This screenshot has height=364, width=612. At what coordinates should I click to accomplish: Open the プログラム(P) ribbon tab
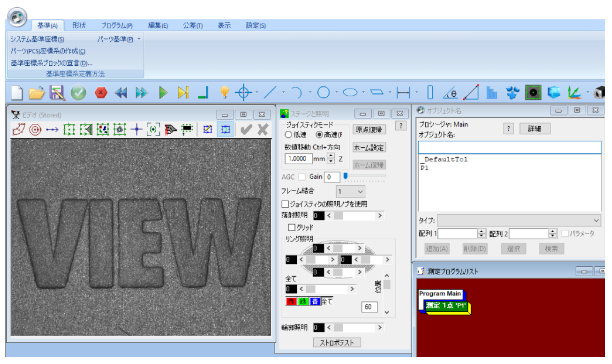point(117,25)
